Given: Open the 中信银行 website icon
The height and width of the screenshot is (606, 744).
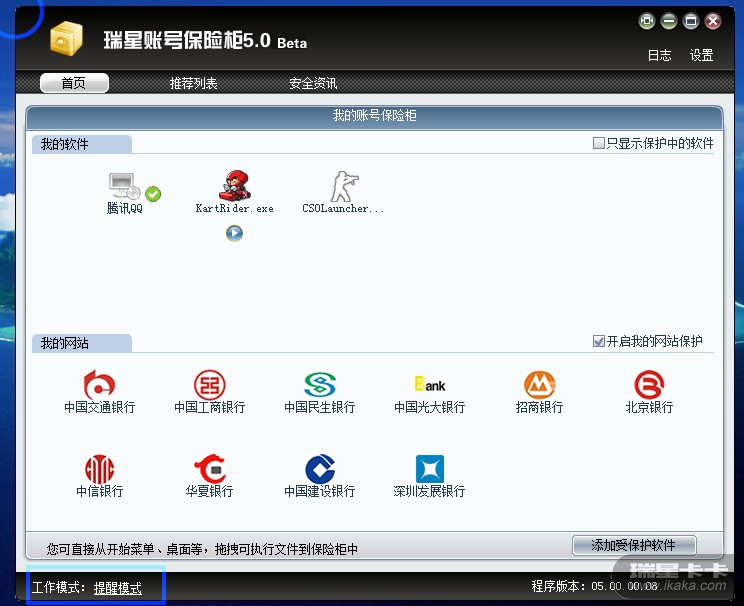Looking at the screenshot, I should click(99, 469).
